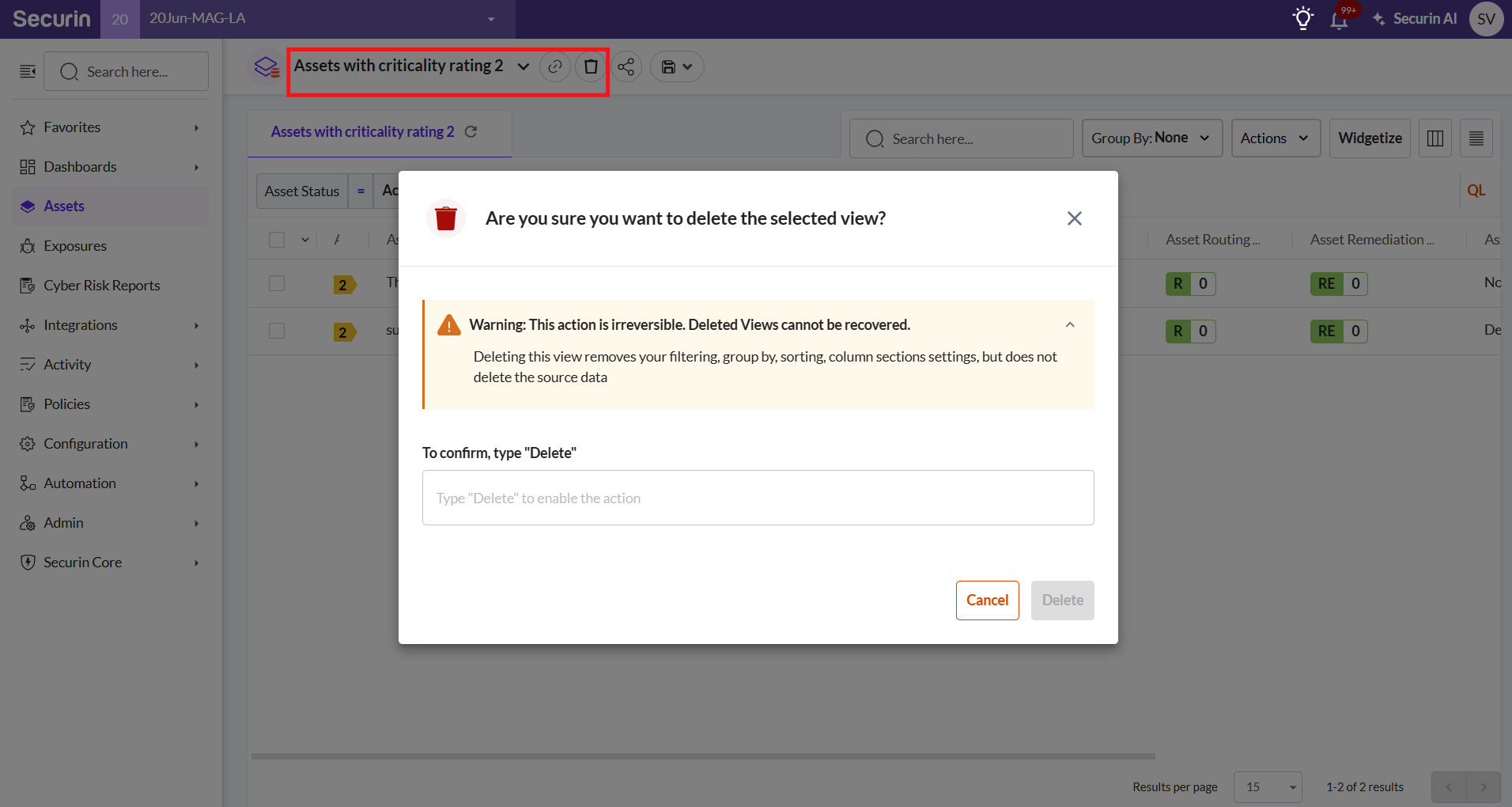Open the save view dropdown button

pyautogui.click(x=677, y=66)
